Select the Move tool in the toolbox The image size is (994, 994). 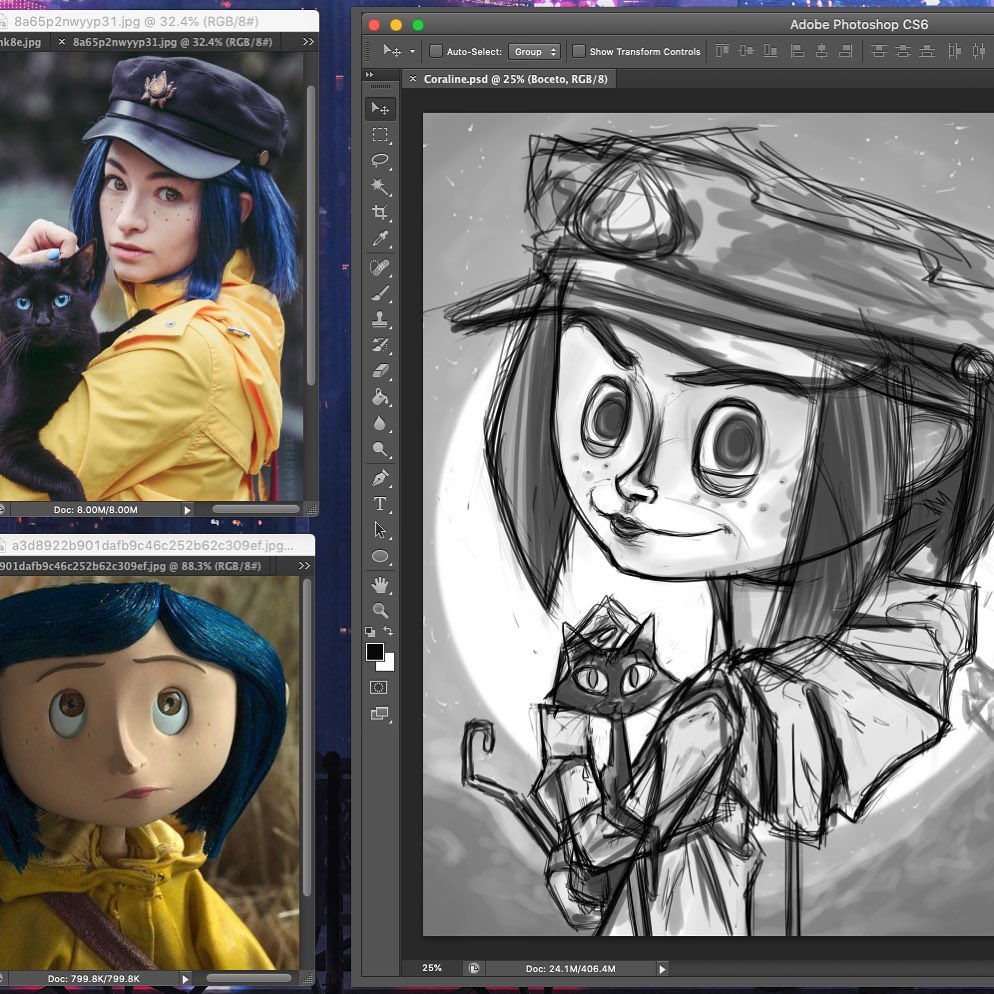[x=380, y=108]
